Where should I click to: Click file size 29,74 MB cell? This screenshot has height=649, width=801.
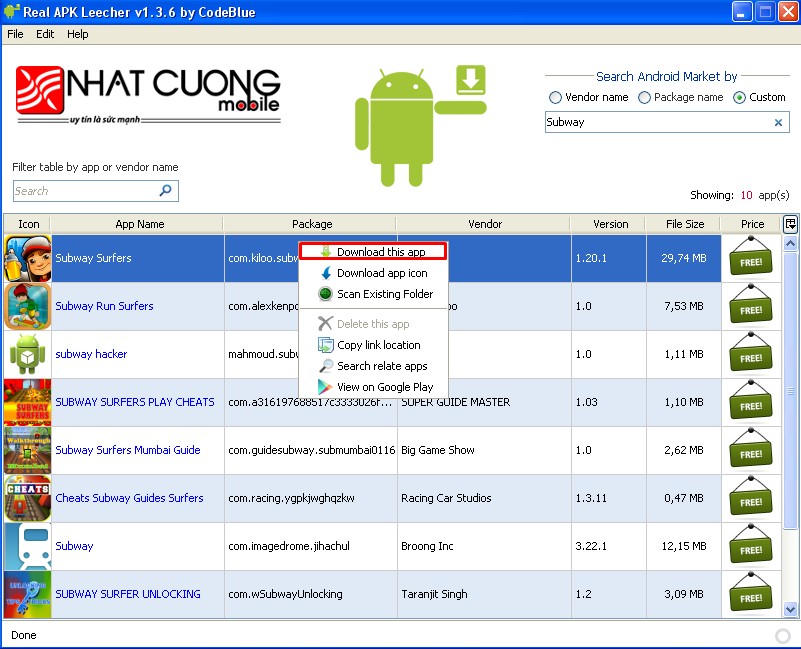(684, 258)
